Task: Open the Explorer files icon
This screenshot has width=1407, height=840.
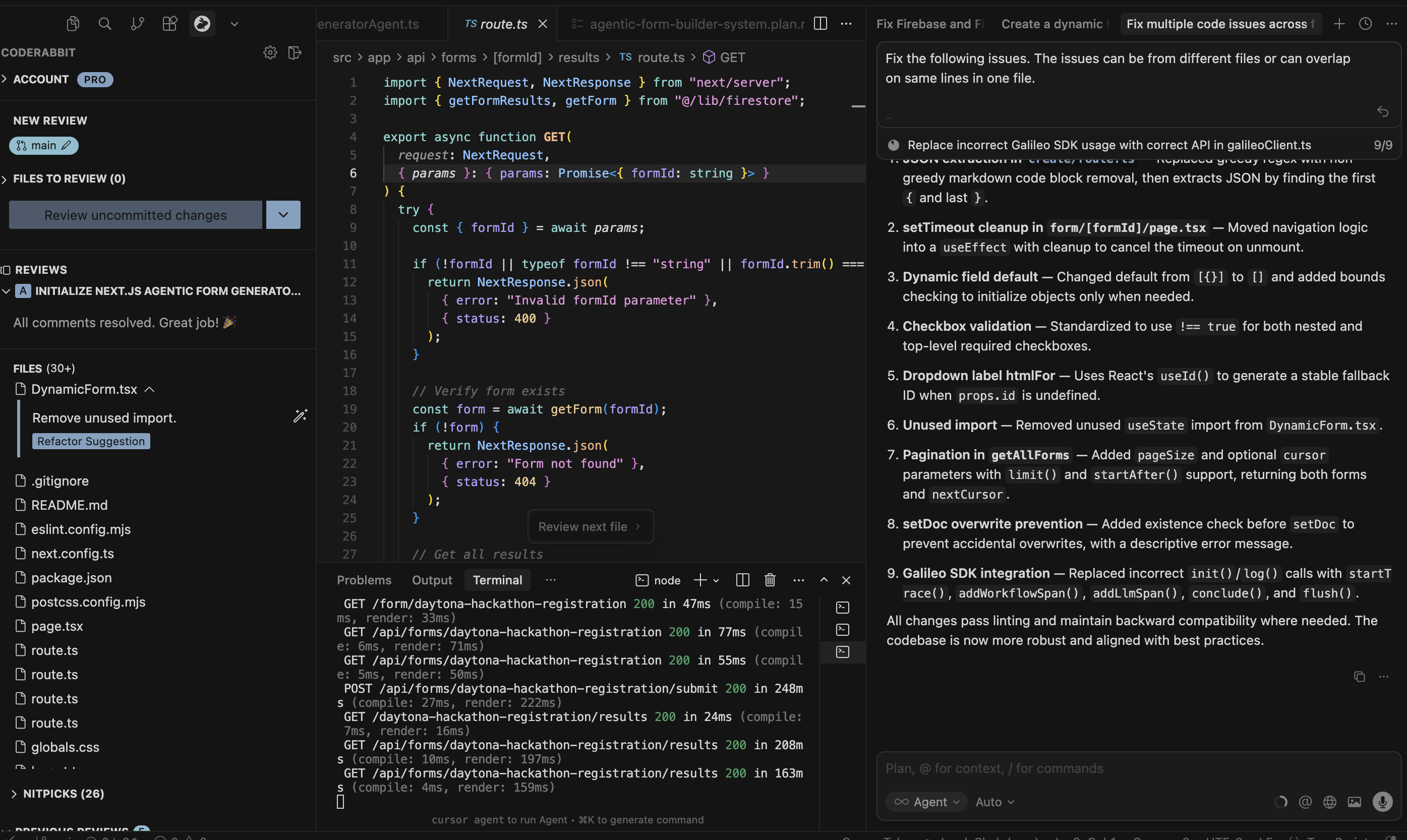Action: click(x=73, y=24)
